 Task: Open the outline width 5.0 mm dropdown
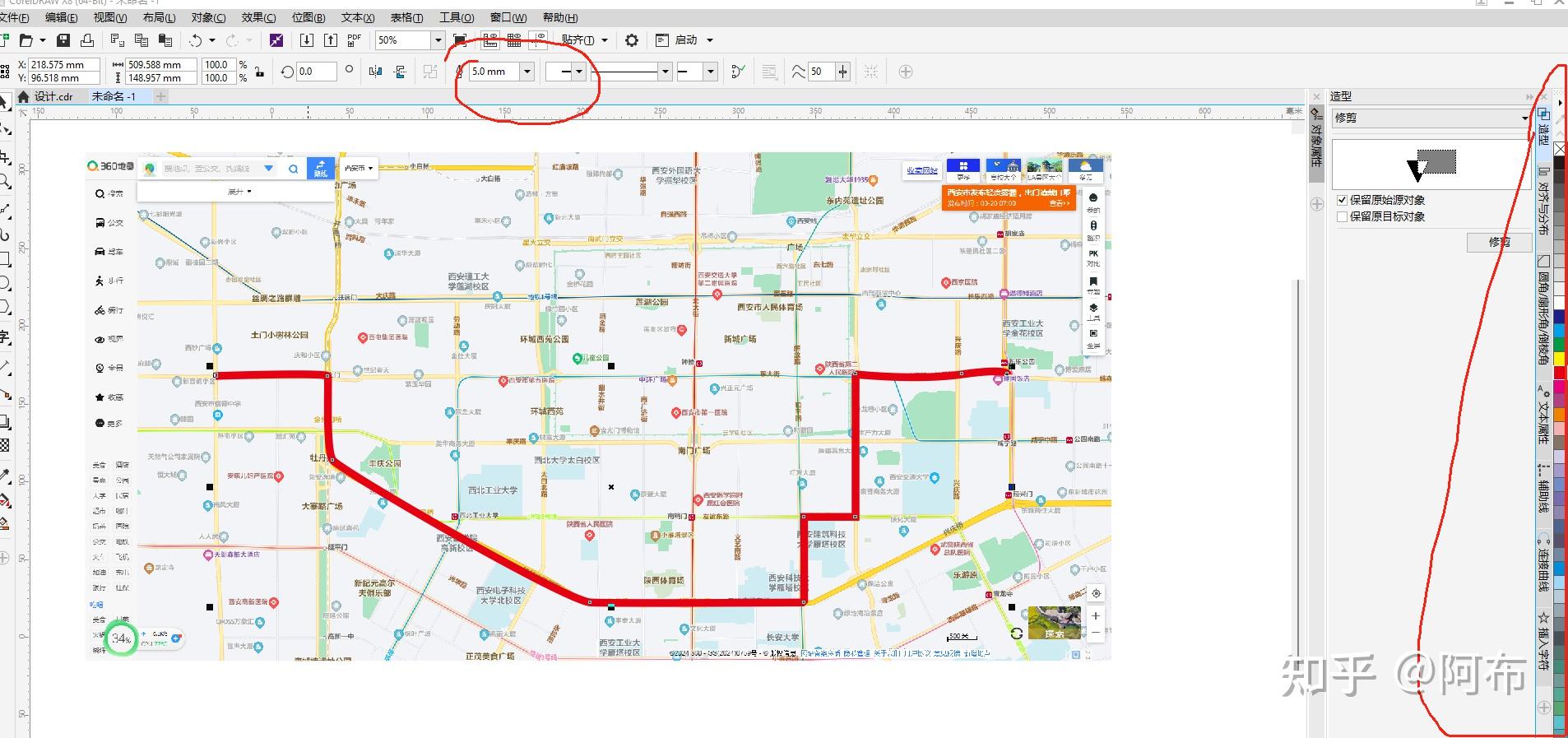click(x=527, y=72)
